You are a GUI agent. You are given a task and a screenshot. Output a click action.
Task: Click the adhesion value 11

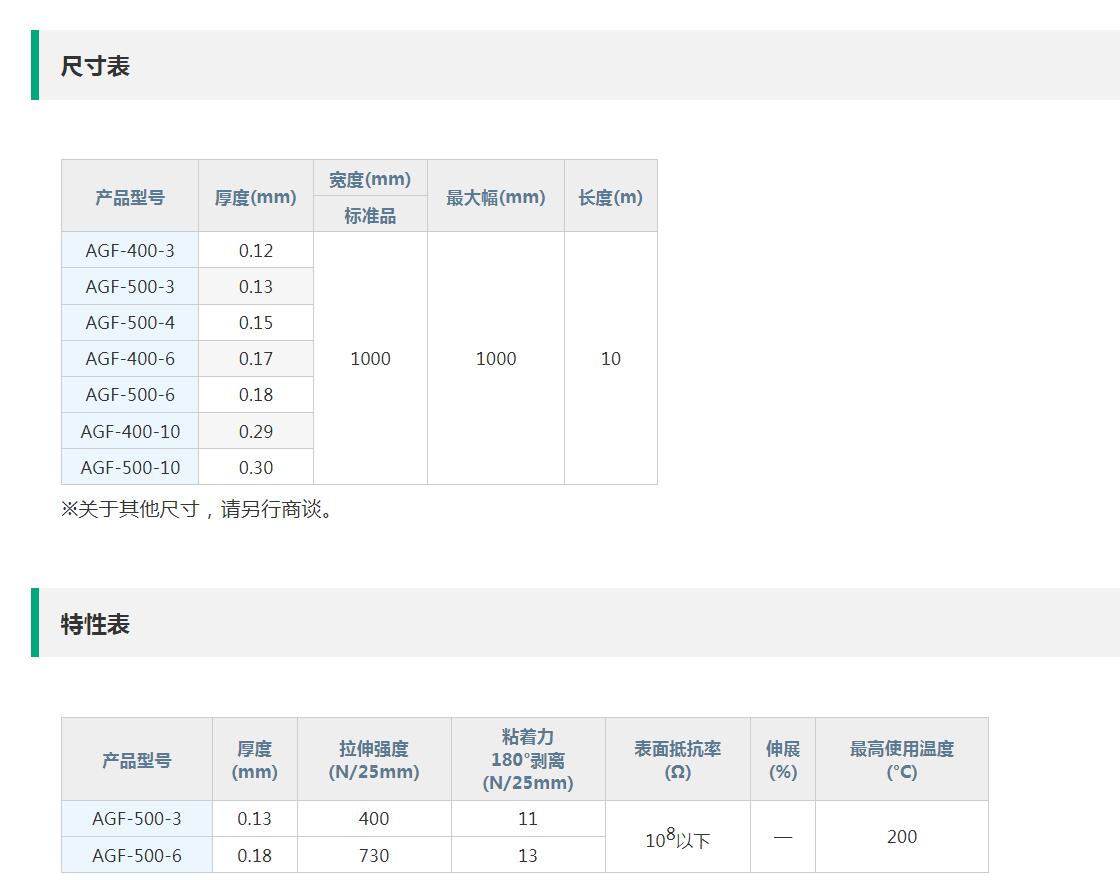point(528,819)
